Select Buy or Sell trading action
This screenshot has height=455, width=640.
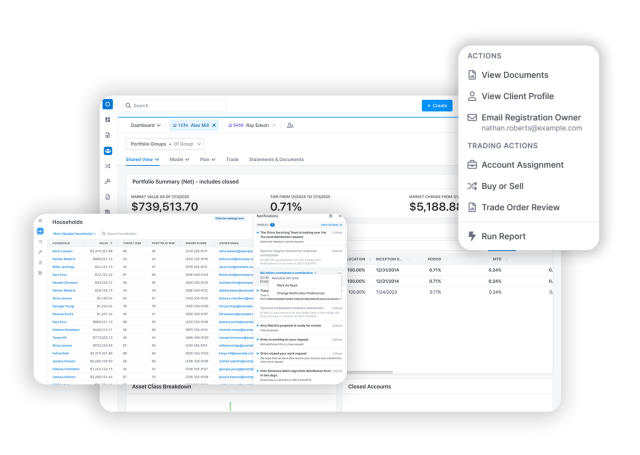496,186
